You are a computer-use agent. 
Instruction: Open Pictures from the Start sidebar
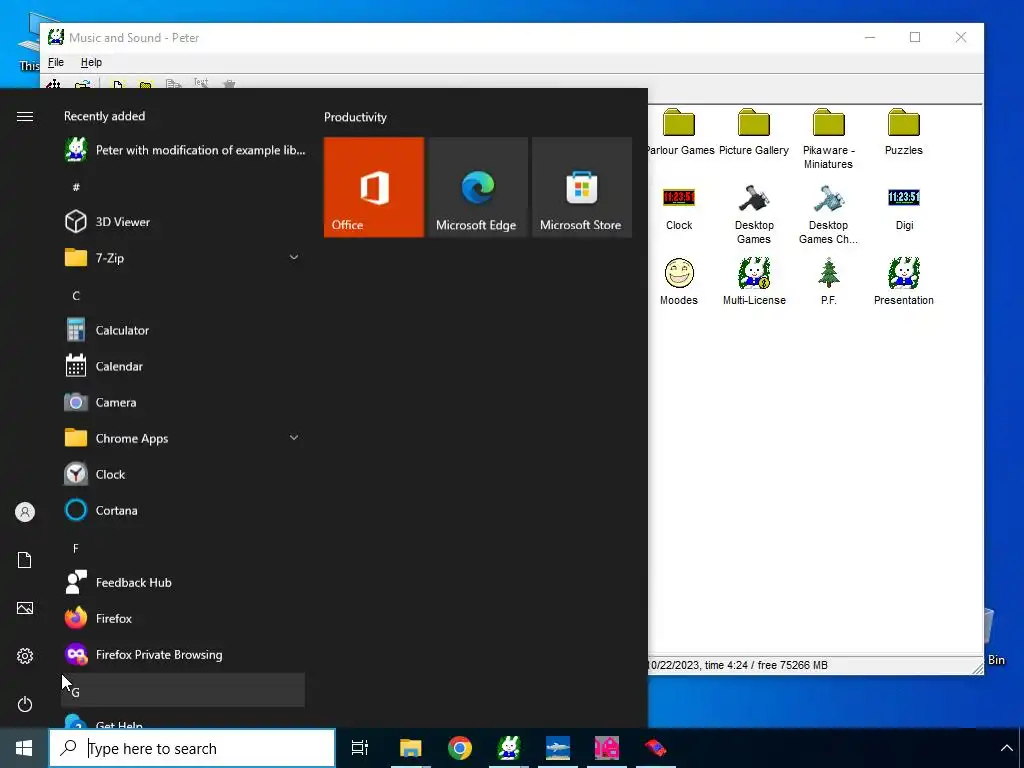pyautogui.click(x=25, y=608)
